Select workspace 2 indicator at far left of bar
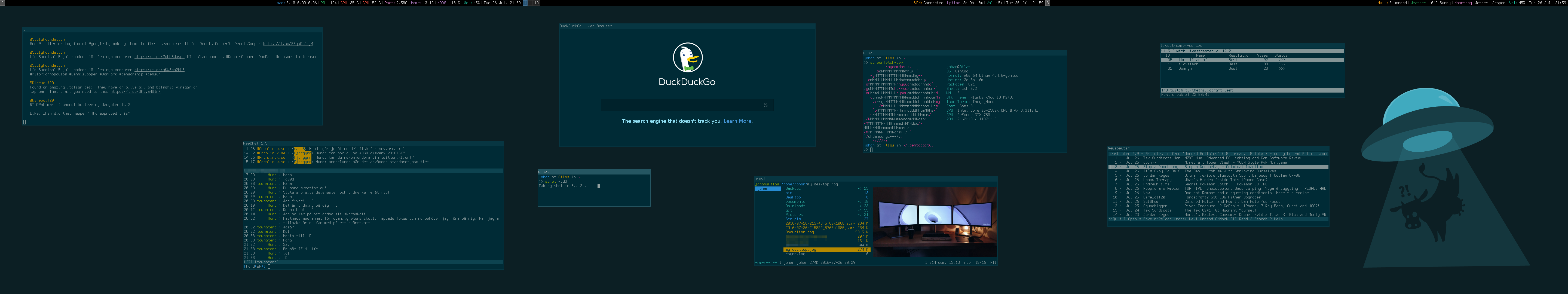The image size is (1568, 294). click(x=2, y=2)
